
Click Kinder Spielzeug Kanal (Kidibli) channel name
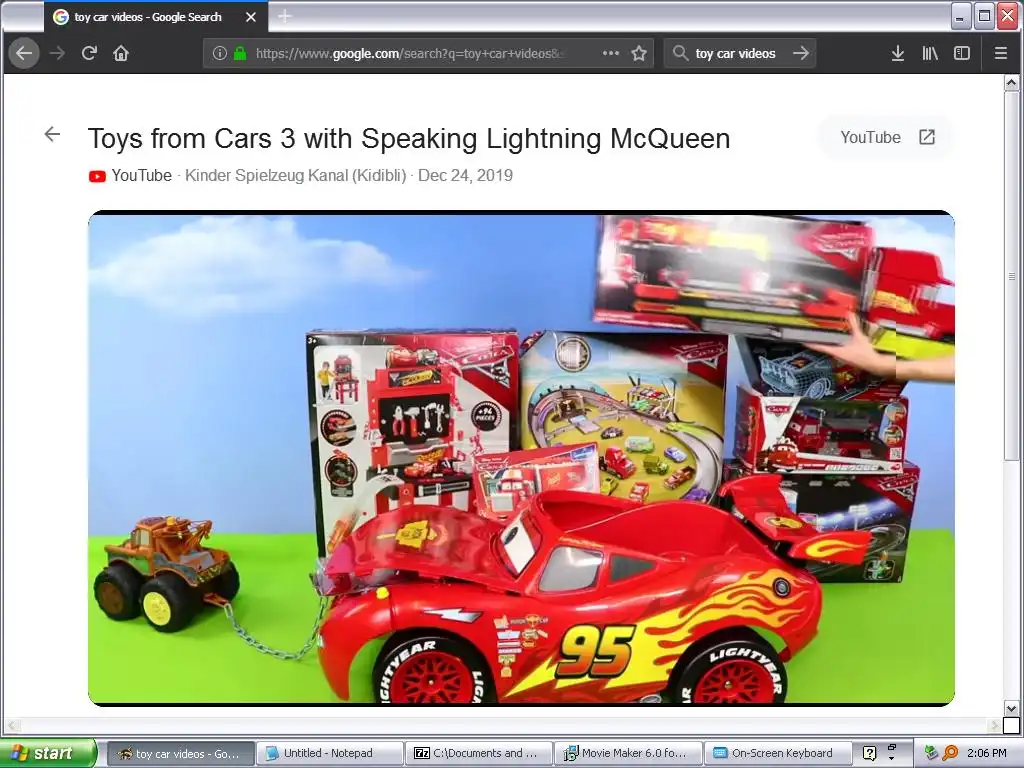tap(296, 176)
